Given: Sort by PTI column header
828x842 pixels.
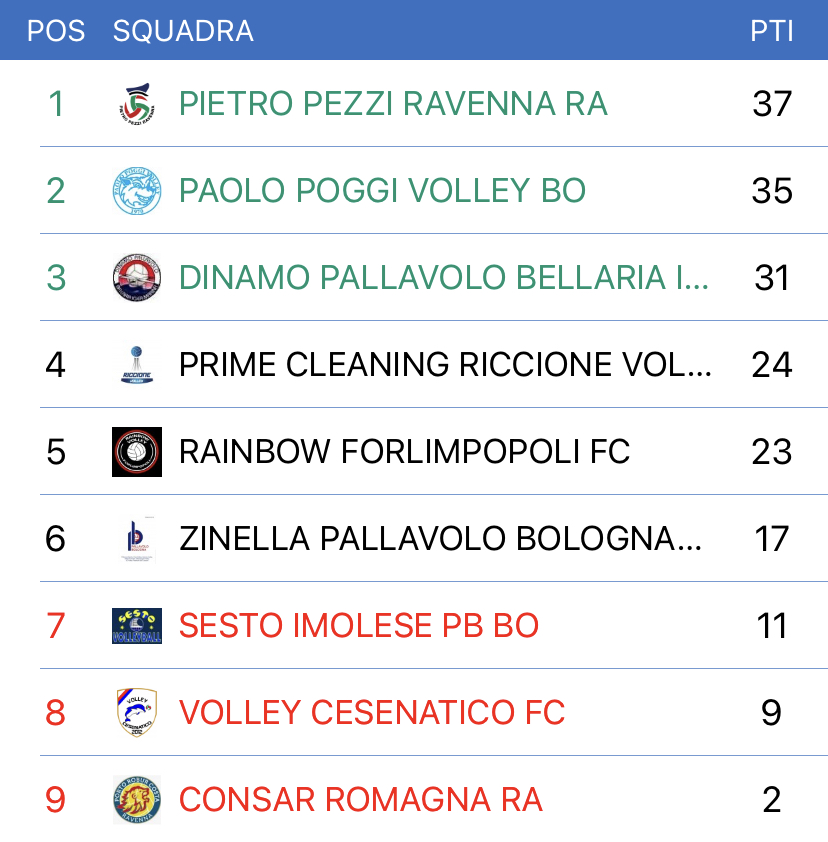Looking at the screenshot, I should pos(772,31).
